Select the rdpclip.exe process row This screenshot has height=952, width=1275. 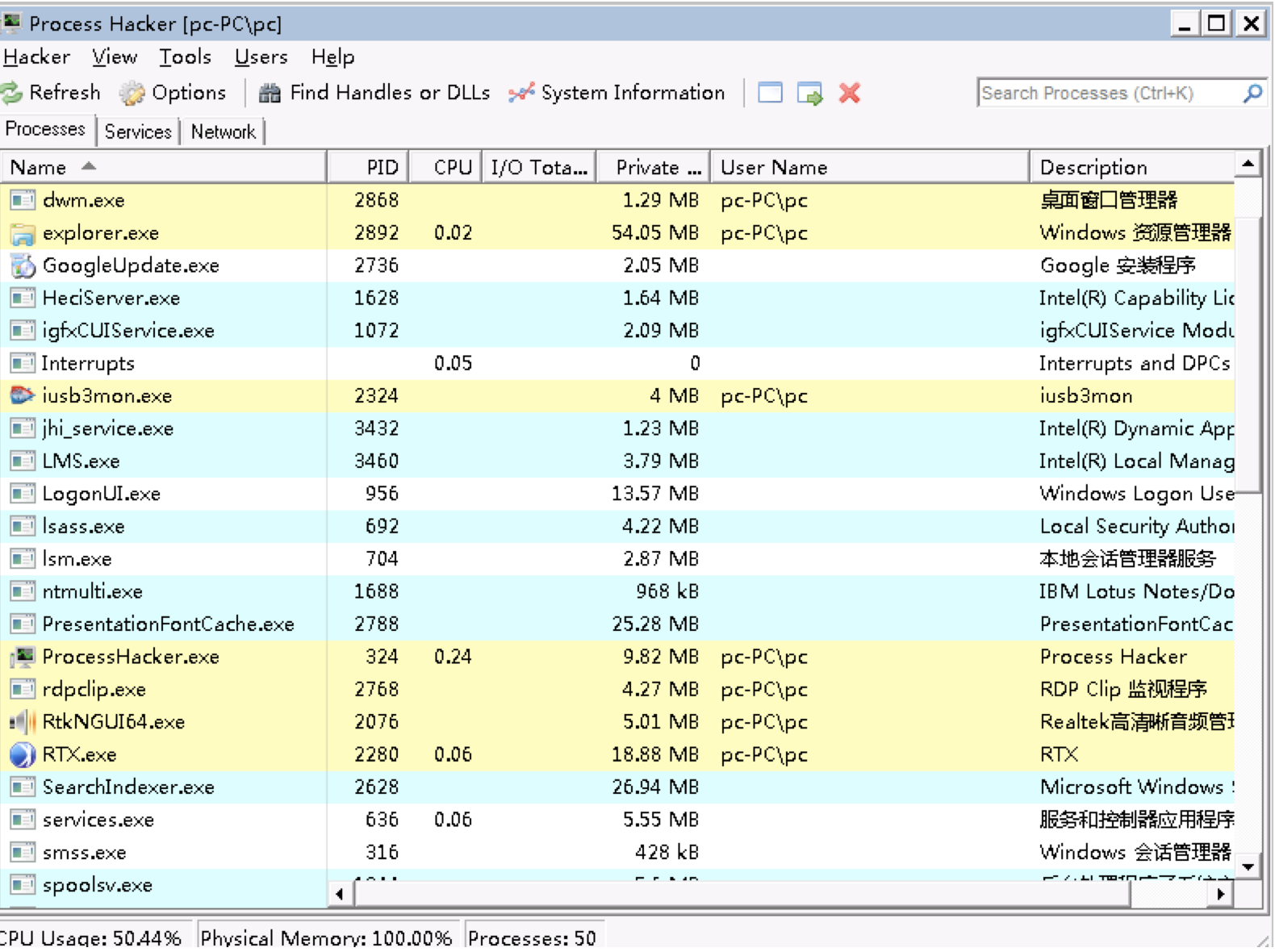(x=618, y=690)
